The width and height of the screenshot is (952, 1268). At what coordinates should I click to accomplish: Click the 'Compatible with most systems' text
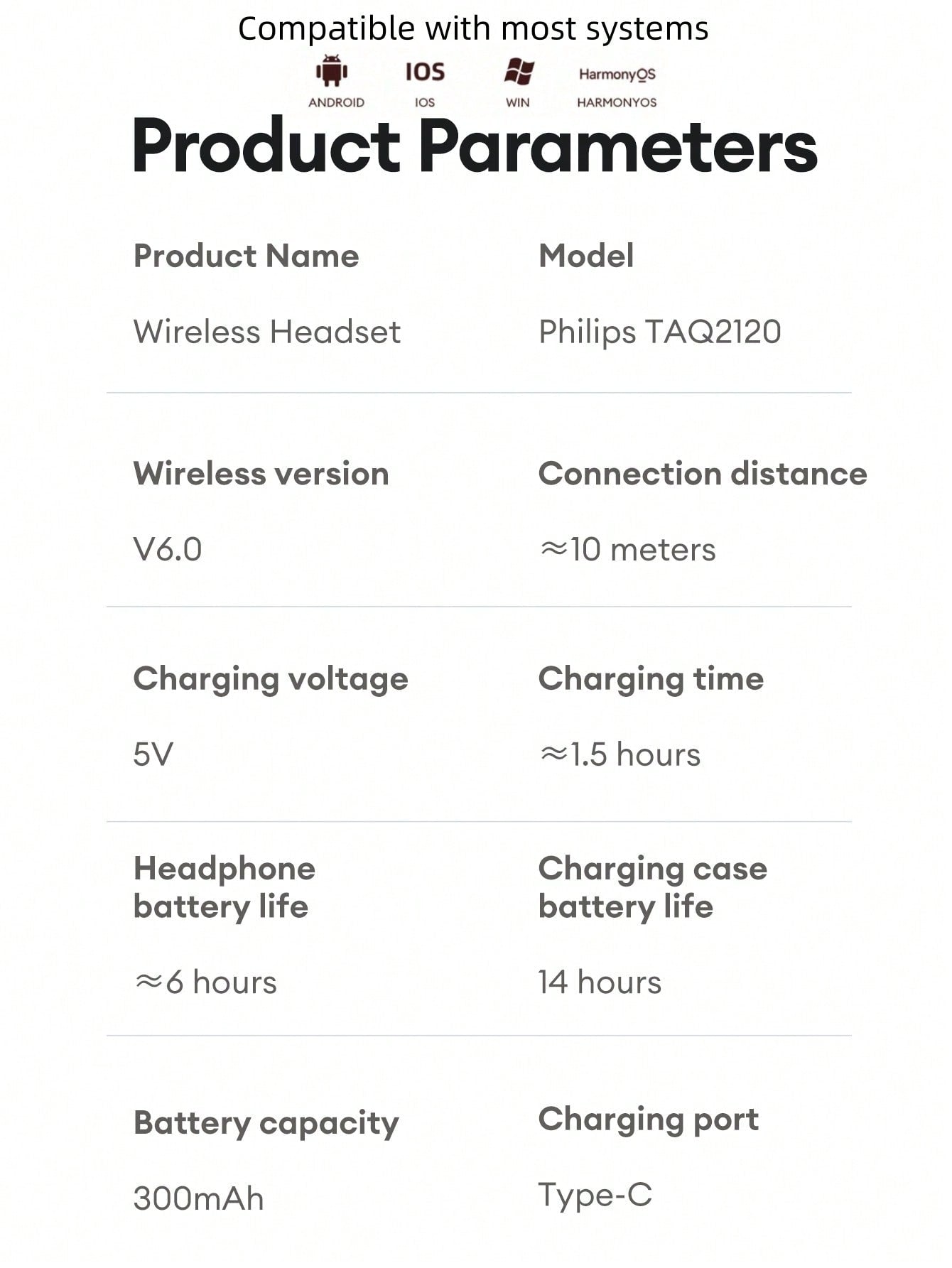(x=473, y=29)
